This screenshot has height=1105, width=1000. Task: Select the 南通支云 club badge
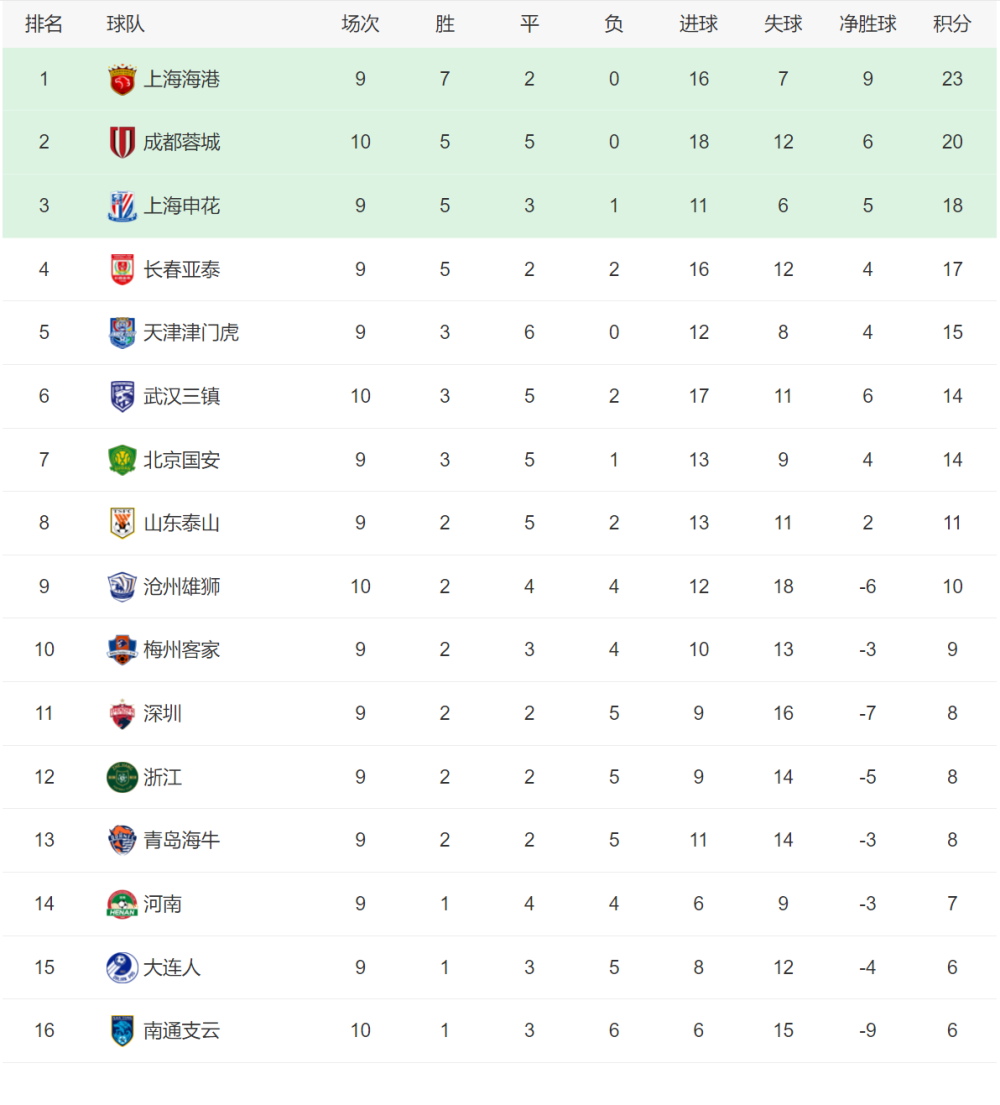click(122, 1031)
